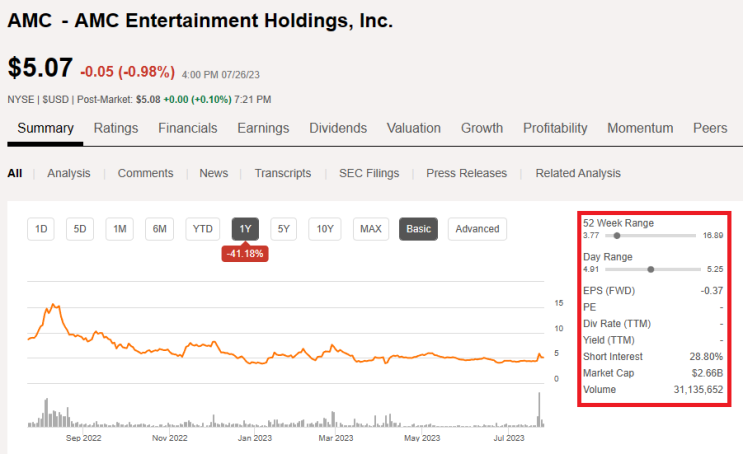
Task: Switch to the Growth tab
Action: click(x=482, y=128)
